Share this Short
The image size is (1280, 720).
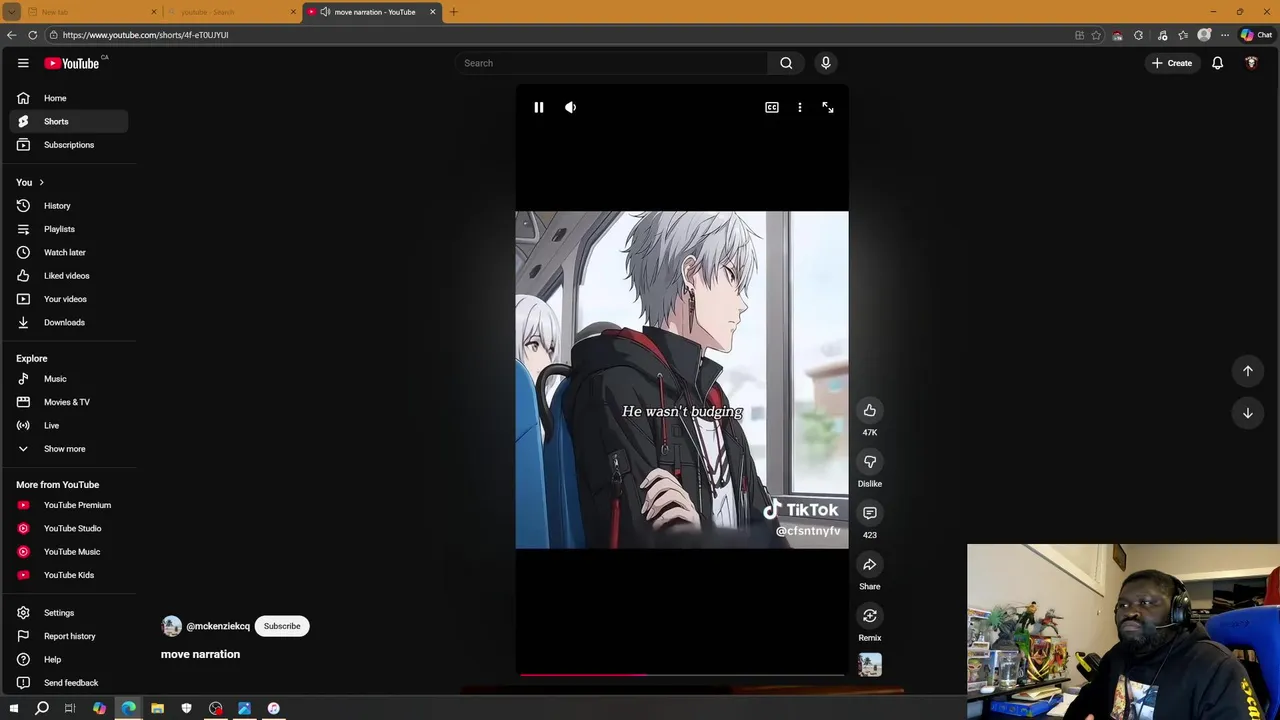pos(870,565)
